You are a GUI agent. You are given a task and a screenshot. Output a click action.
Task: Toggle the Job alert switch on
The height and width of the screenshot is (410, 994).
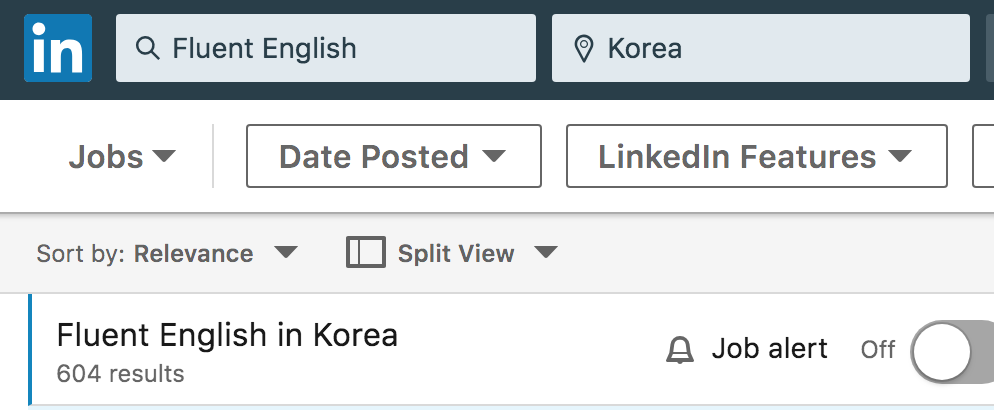click(952, 352)
